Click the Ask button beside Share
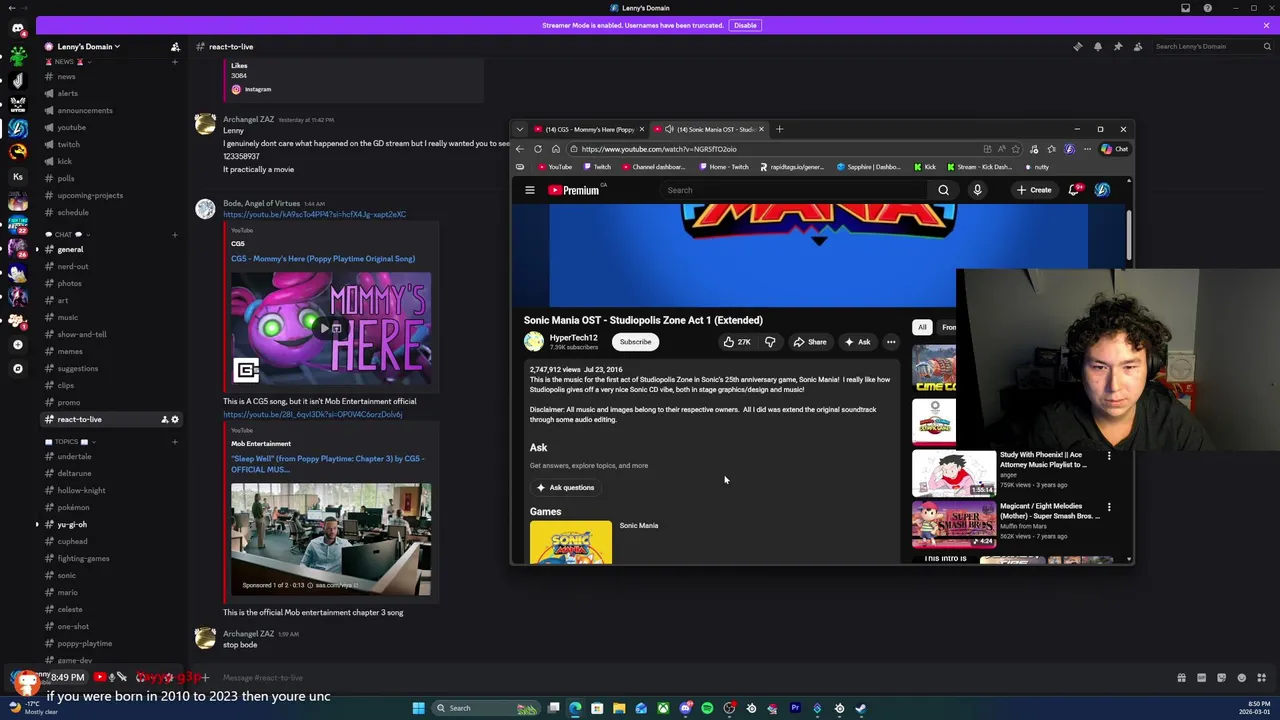The height and width of the screenshot is (720, 1280). [857, 342]
